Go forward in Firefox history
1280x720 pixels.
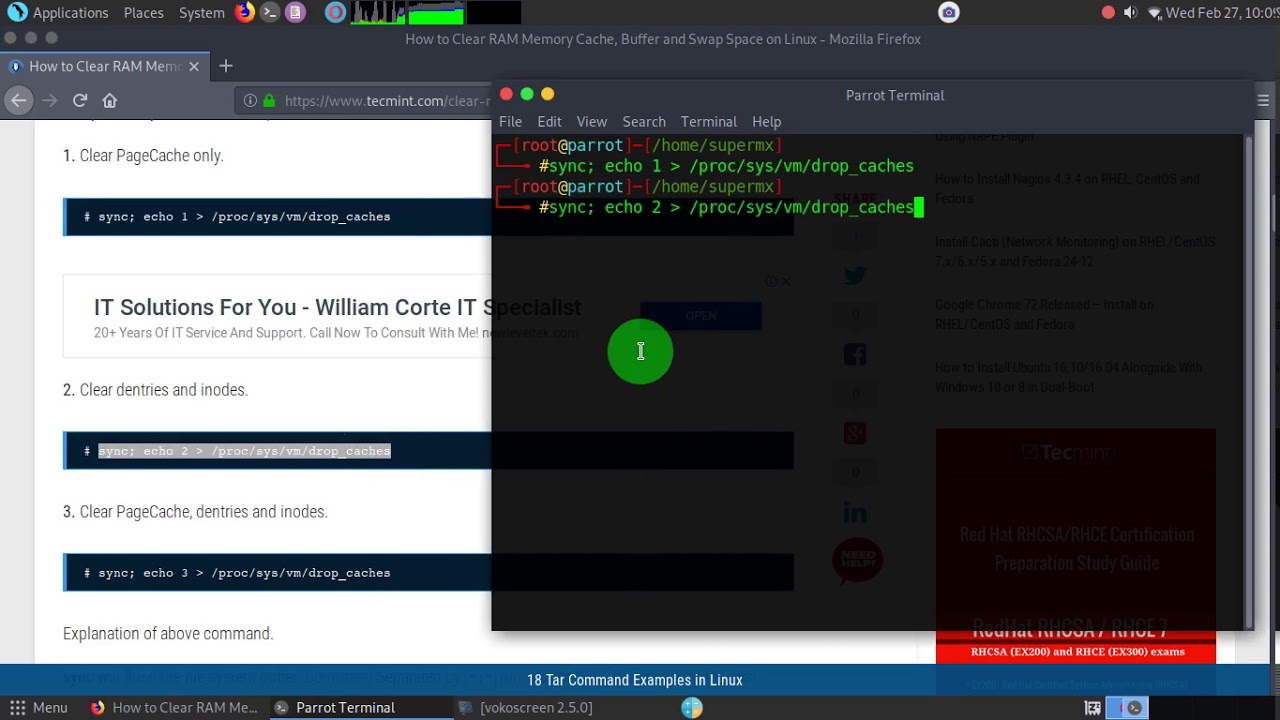click(x=50, y=100)
